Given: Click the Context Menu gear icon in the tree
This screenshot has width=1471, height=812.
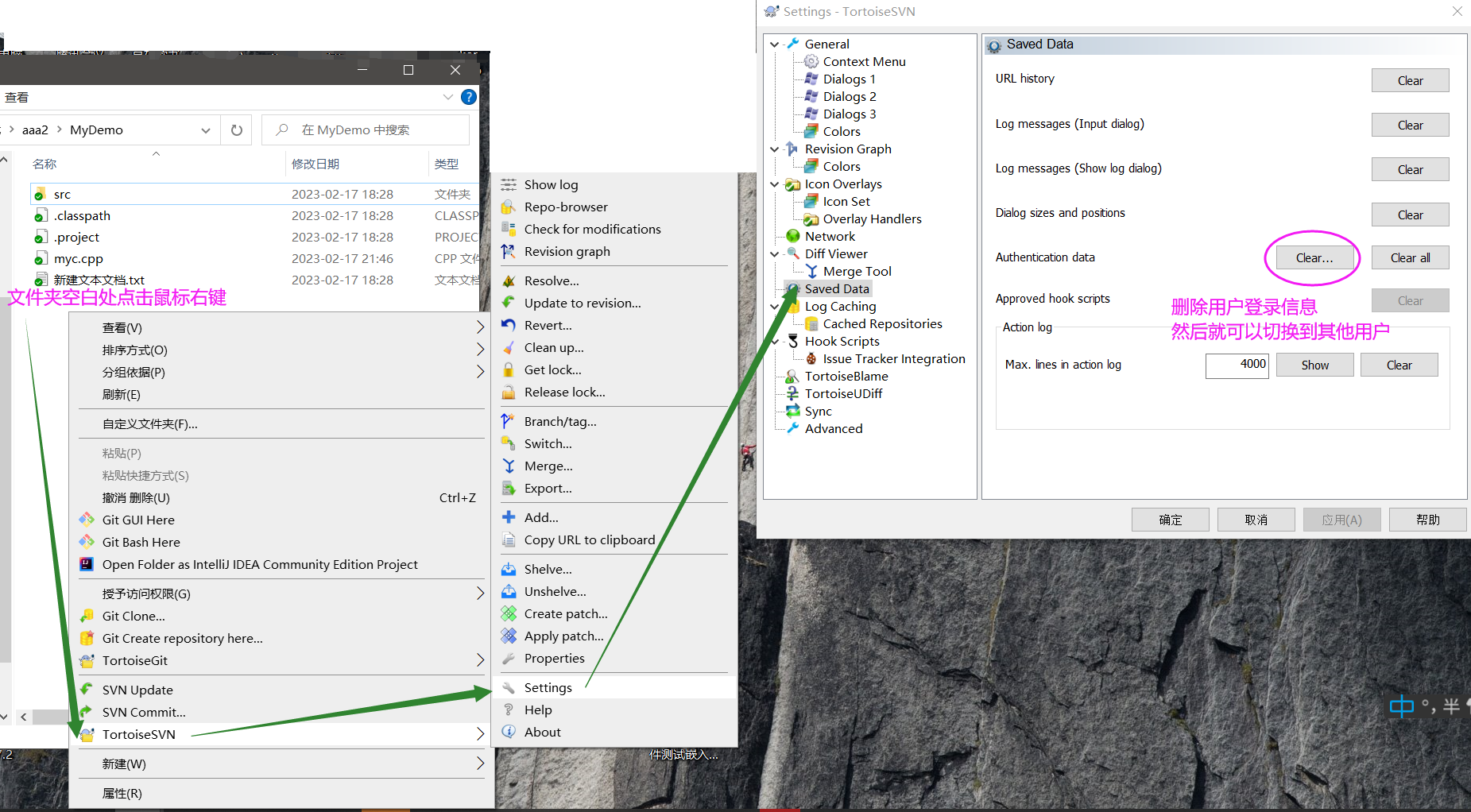Looking at the screenshot, I should 811,61.
